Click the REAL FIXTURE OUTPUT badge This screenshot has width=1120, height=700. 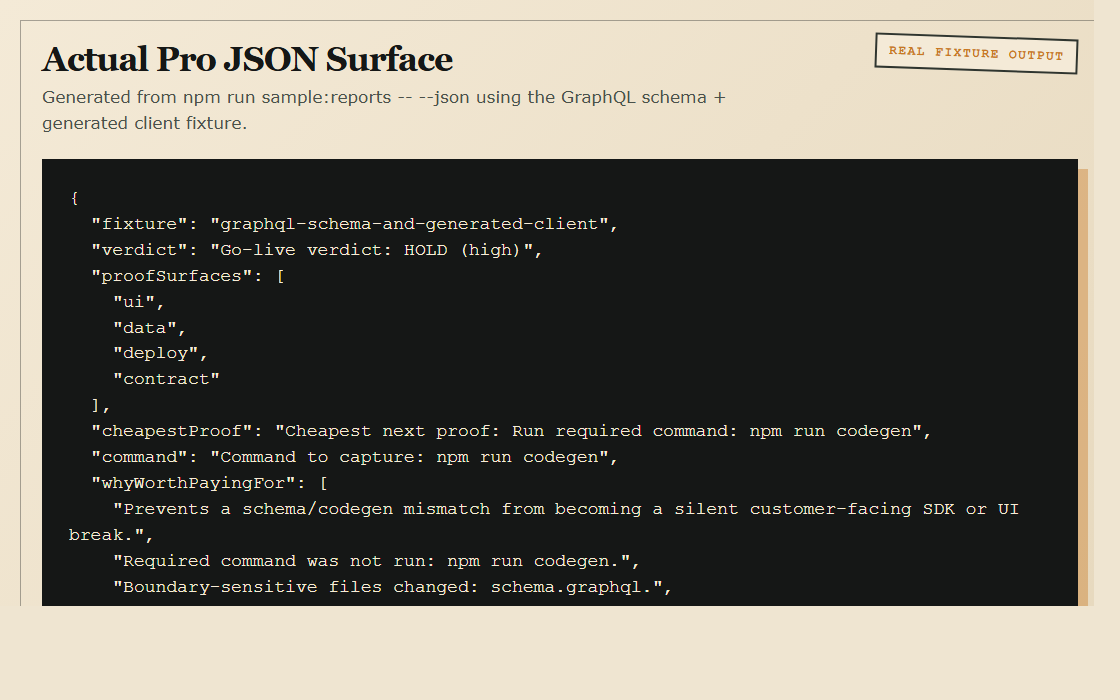click(975, 55)
